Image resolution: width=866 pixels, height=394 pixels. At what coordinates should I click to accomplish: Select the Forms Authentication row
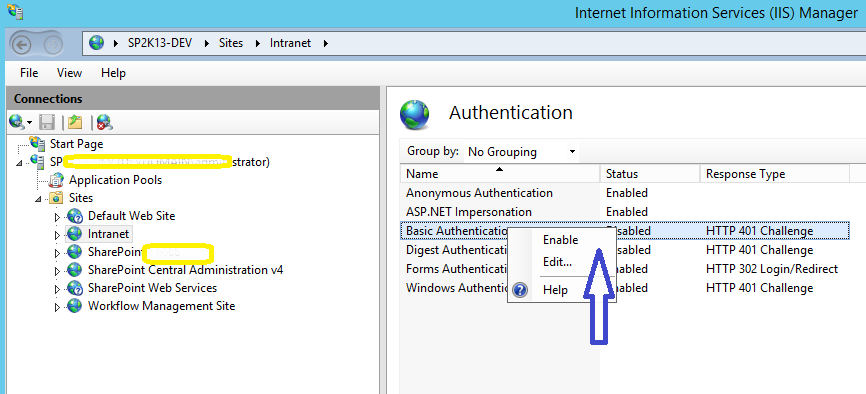625,269
